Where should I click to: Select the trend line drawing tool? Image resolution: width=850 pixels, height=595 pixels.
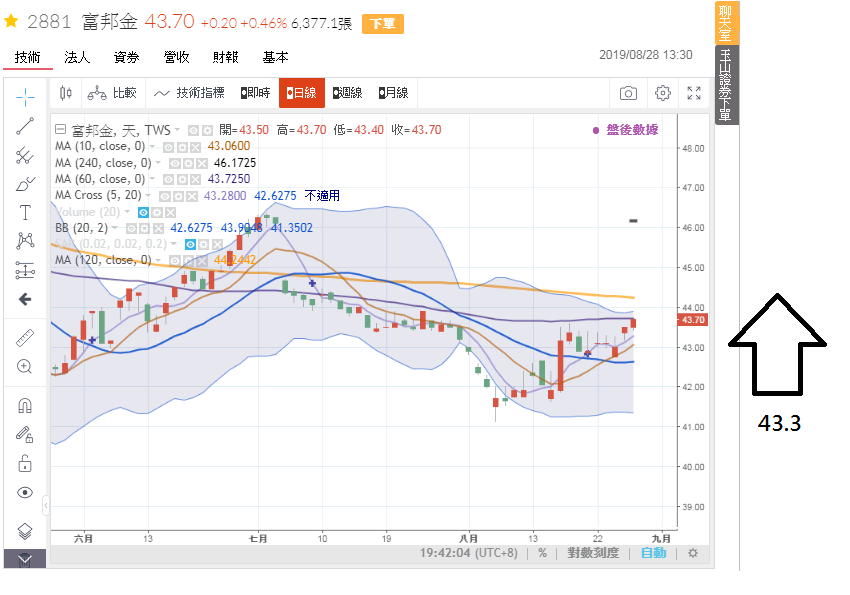coord(25,125)
